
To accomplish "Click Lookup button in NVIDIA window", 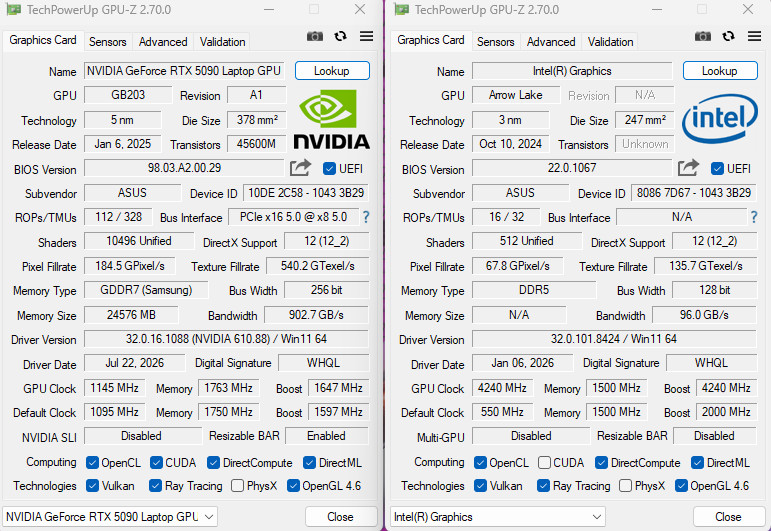I will [x=332, y=71].
